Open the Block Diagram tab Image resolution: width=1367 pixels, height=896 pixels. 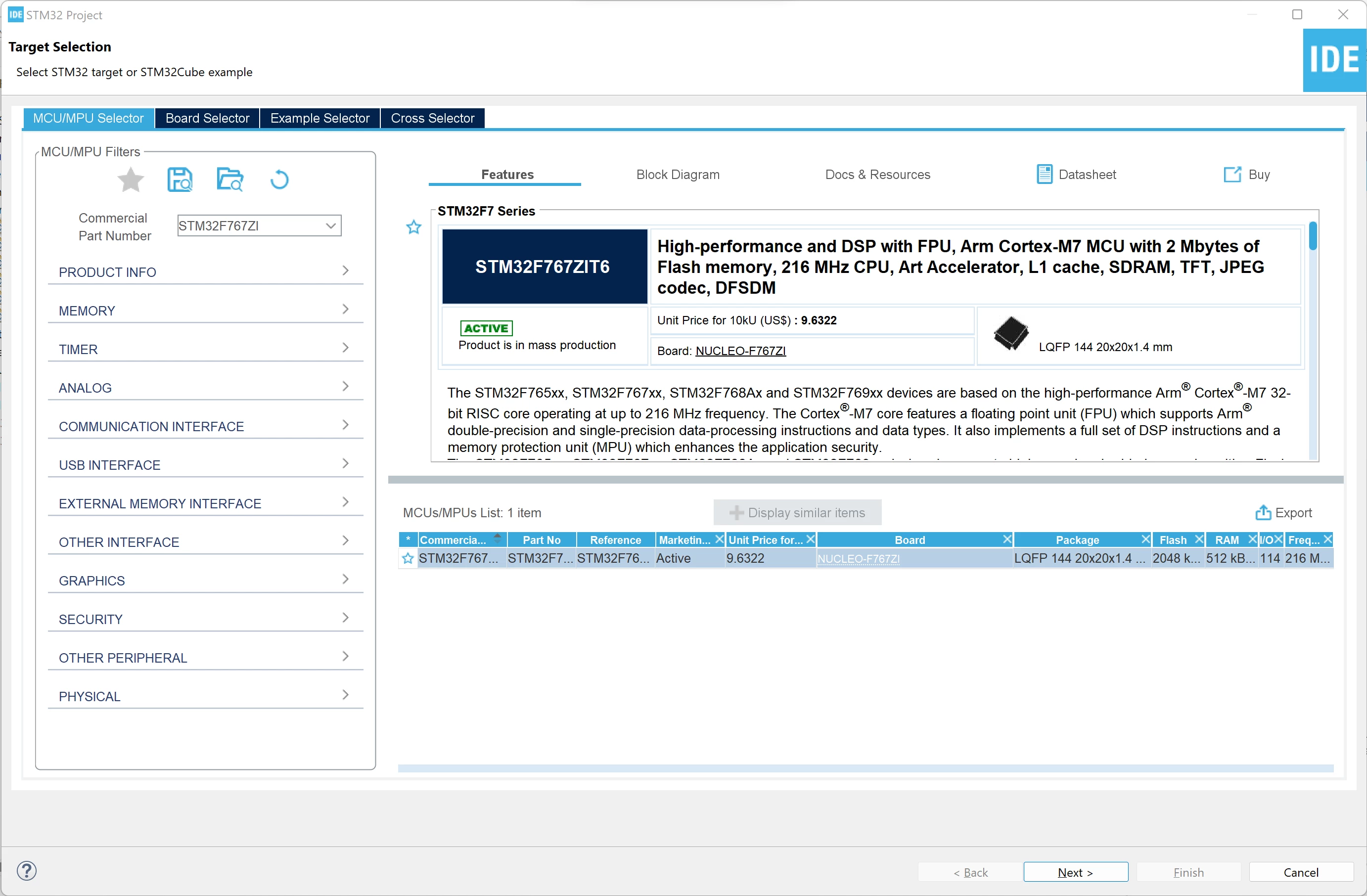click(x=678, y=174)
